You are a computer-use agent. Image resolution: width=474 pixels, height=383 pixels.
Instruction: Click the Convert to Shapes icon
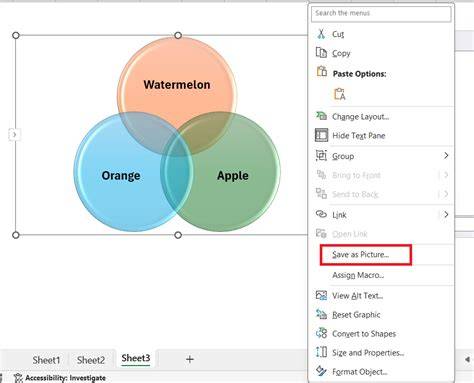tap(321, 333)
